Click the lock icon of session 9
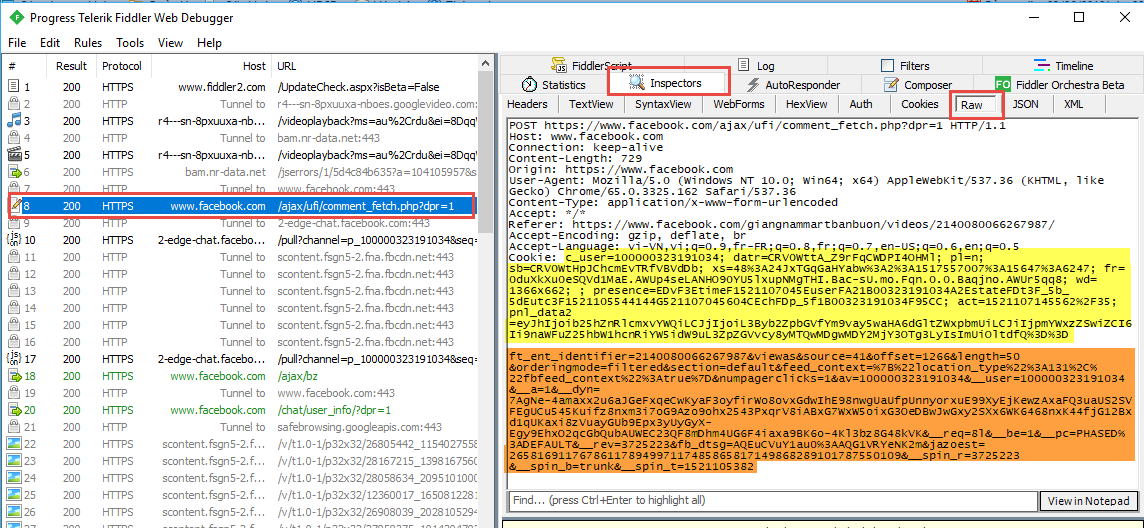This screenshot has height=528, width=1144. tap(13, 223)
